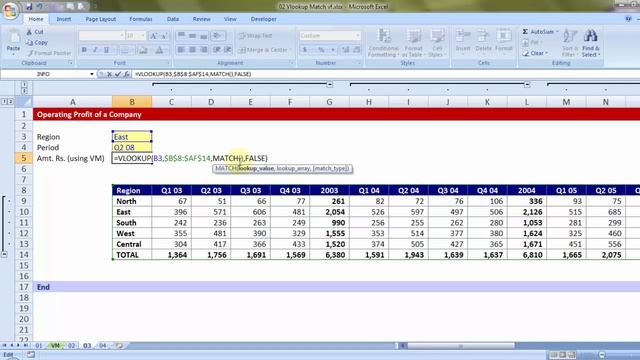
Task: Open the number format dropdown showing Custom
Action: 358,36
